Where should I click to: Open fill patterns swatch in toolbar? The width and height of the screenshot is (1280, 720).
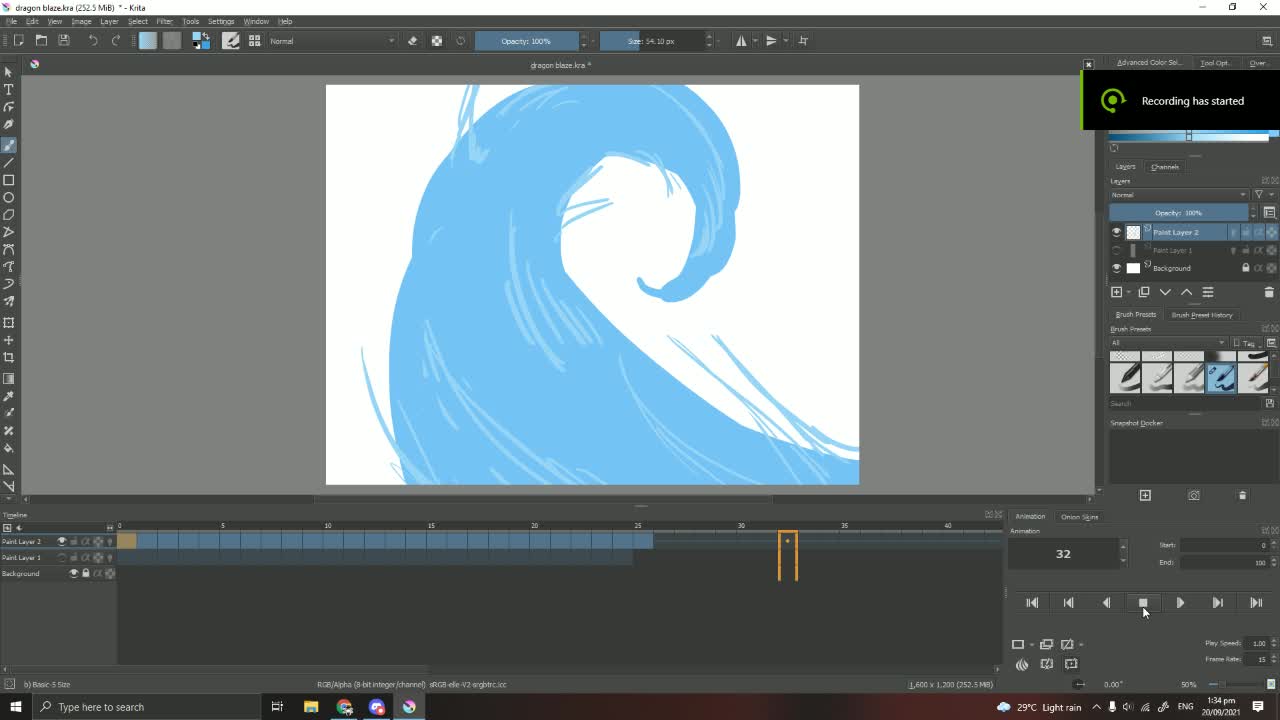click(x=172, y=41)
